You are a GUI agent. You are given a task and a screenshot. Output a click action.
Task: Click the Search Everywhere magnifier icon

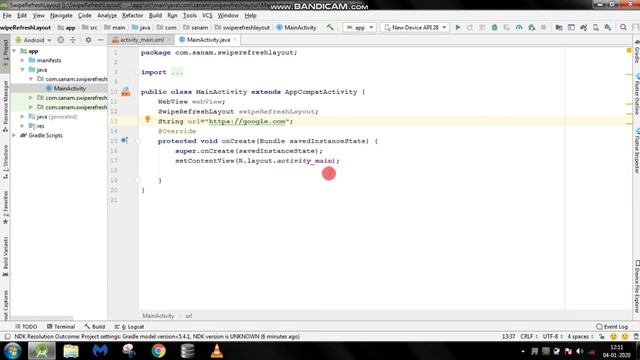623,27
